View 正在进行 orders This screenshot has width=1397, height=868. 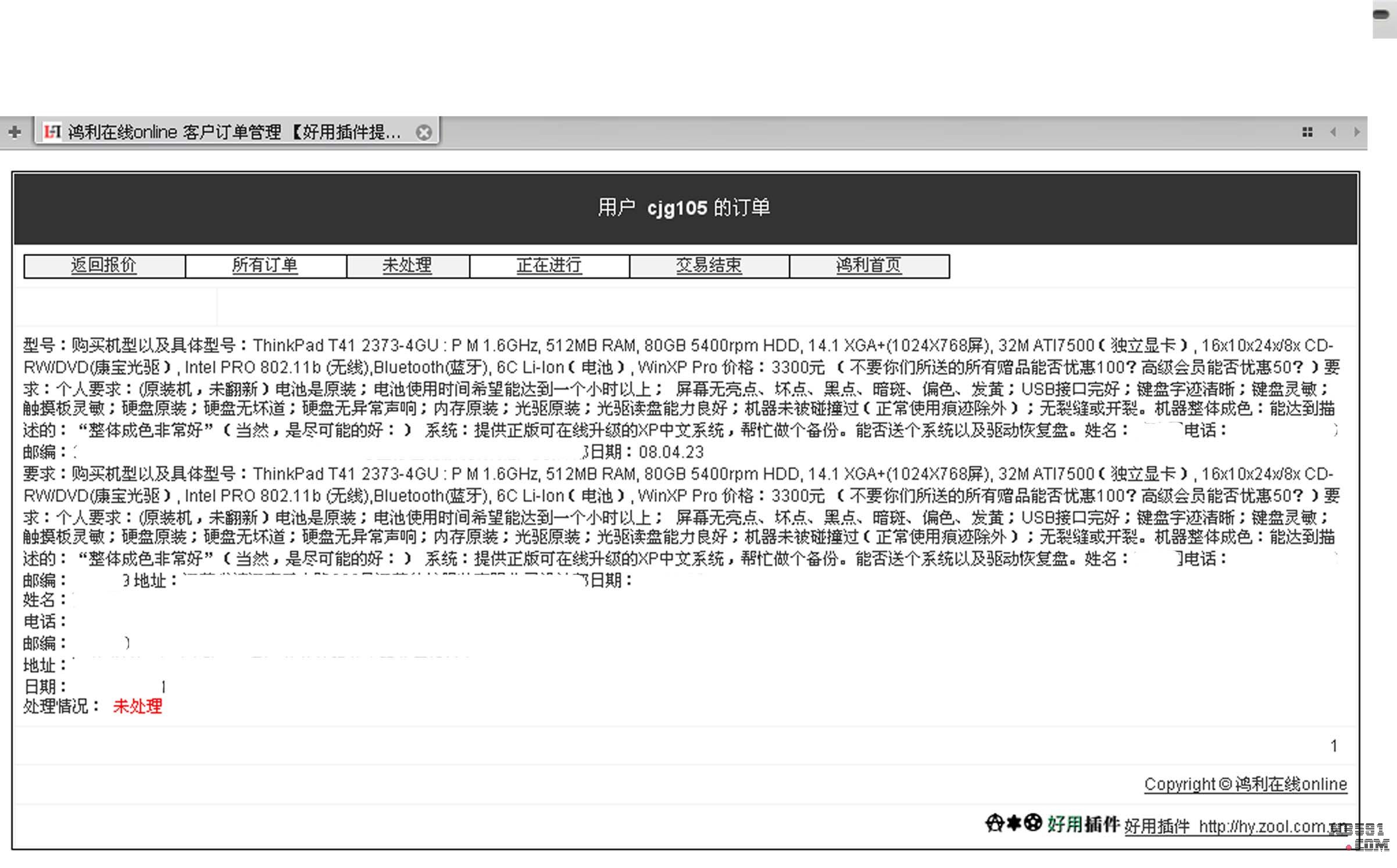pyautogui.click(x=549, y=266)
